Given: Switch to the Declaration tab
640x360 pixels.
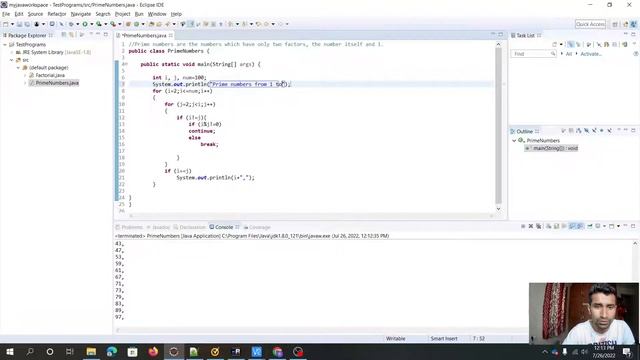Looking at the screenshot, I should coord(189,227).
